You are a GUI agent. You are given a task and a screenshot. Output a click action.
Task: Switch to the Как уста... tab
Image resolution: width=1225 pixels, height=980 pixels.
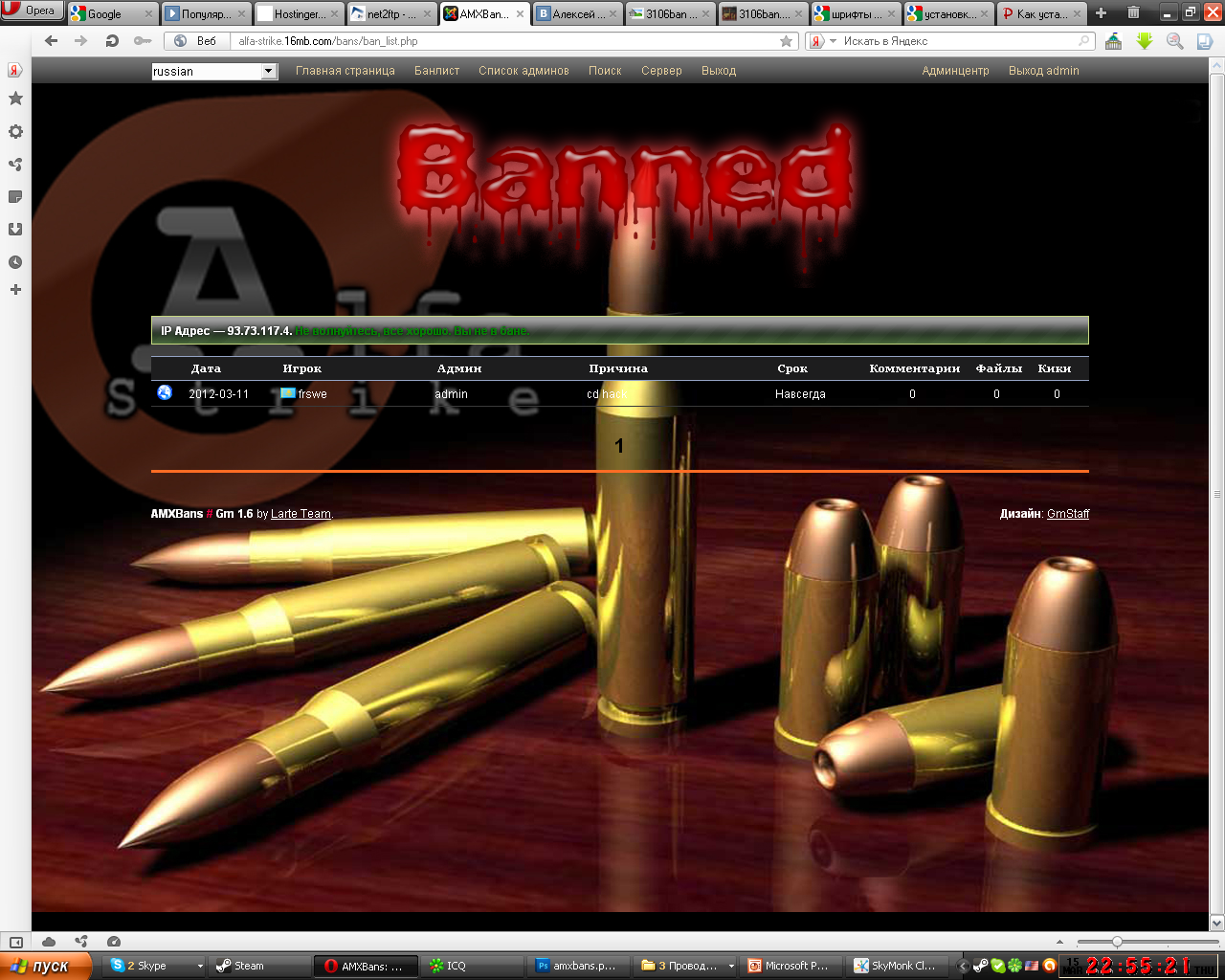click(x=1041, y=13)
